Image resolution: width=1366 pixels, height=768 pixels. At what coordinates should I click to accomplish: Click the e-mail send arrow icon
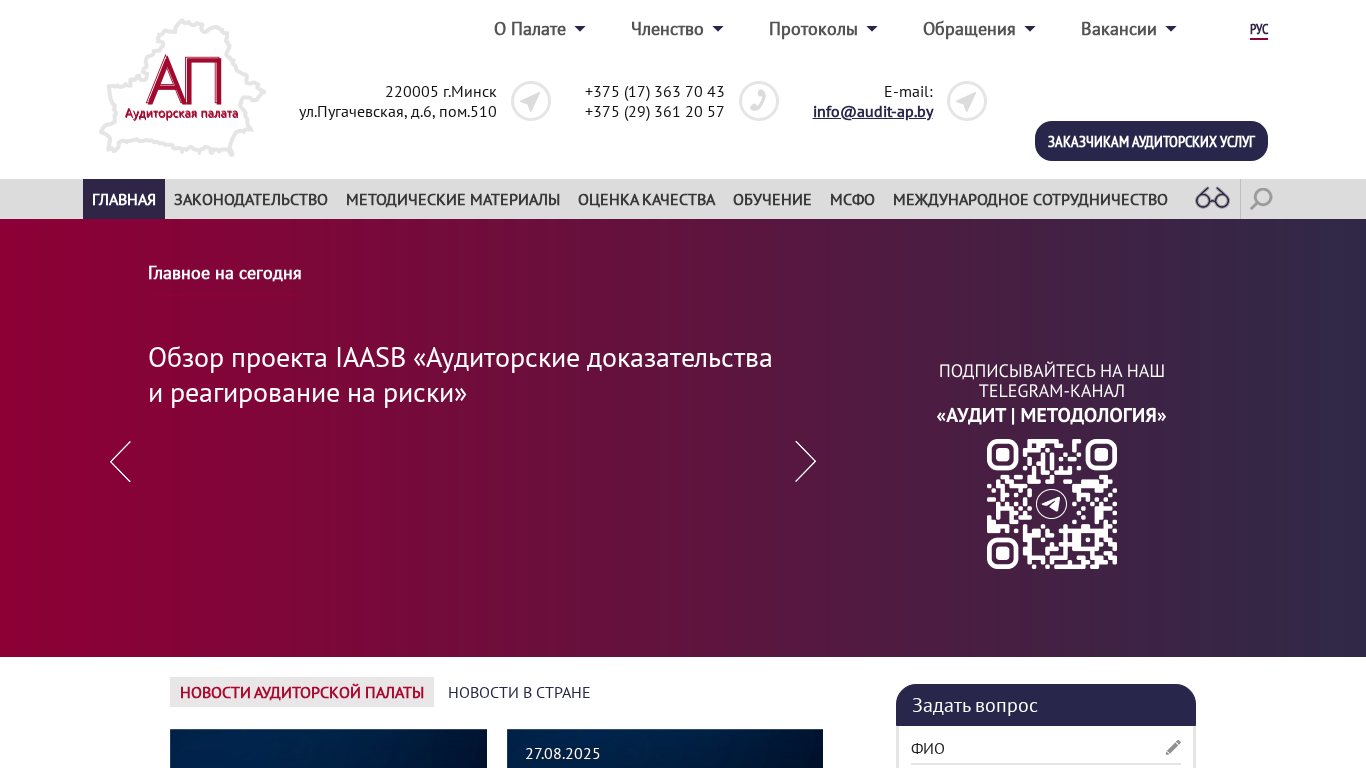[967, 101]
